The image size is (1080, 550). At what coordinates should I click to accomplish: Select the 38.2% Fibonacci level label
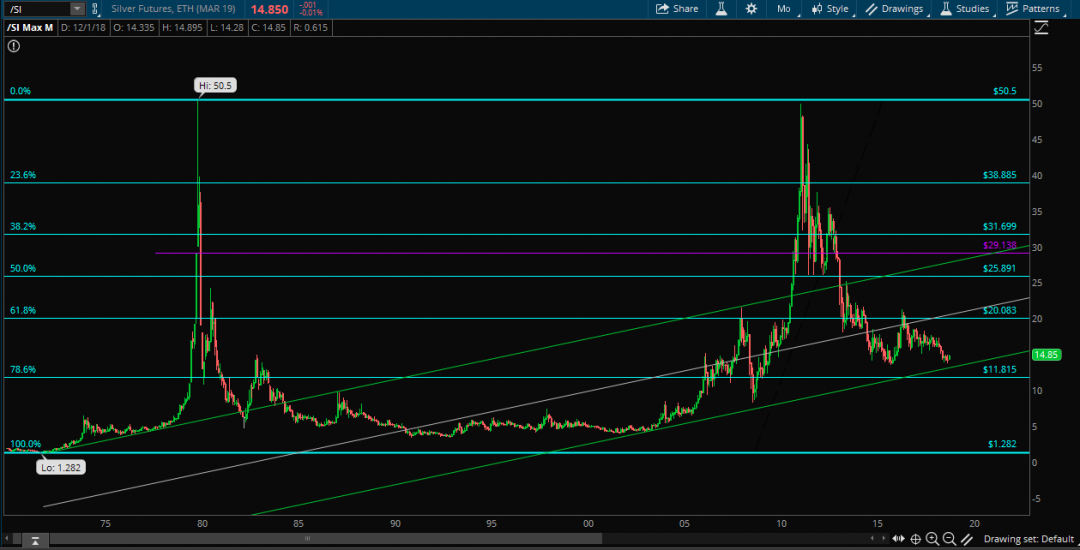23,226
